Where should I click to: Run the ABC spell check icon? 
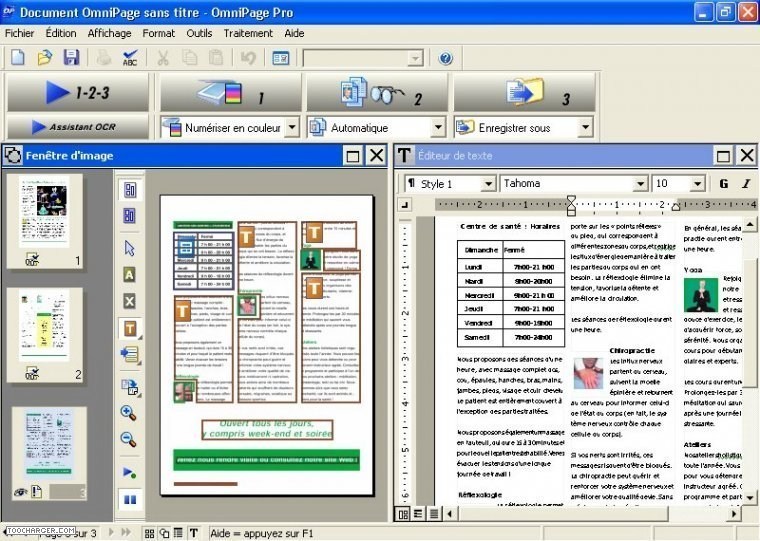130,58
